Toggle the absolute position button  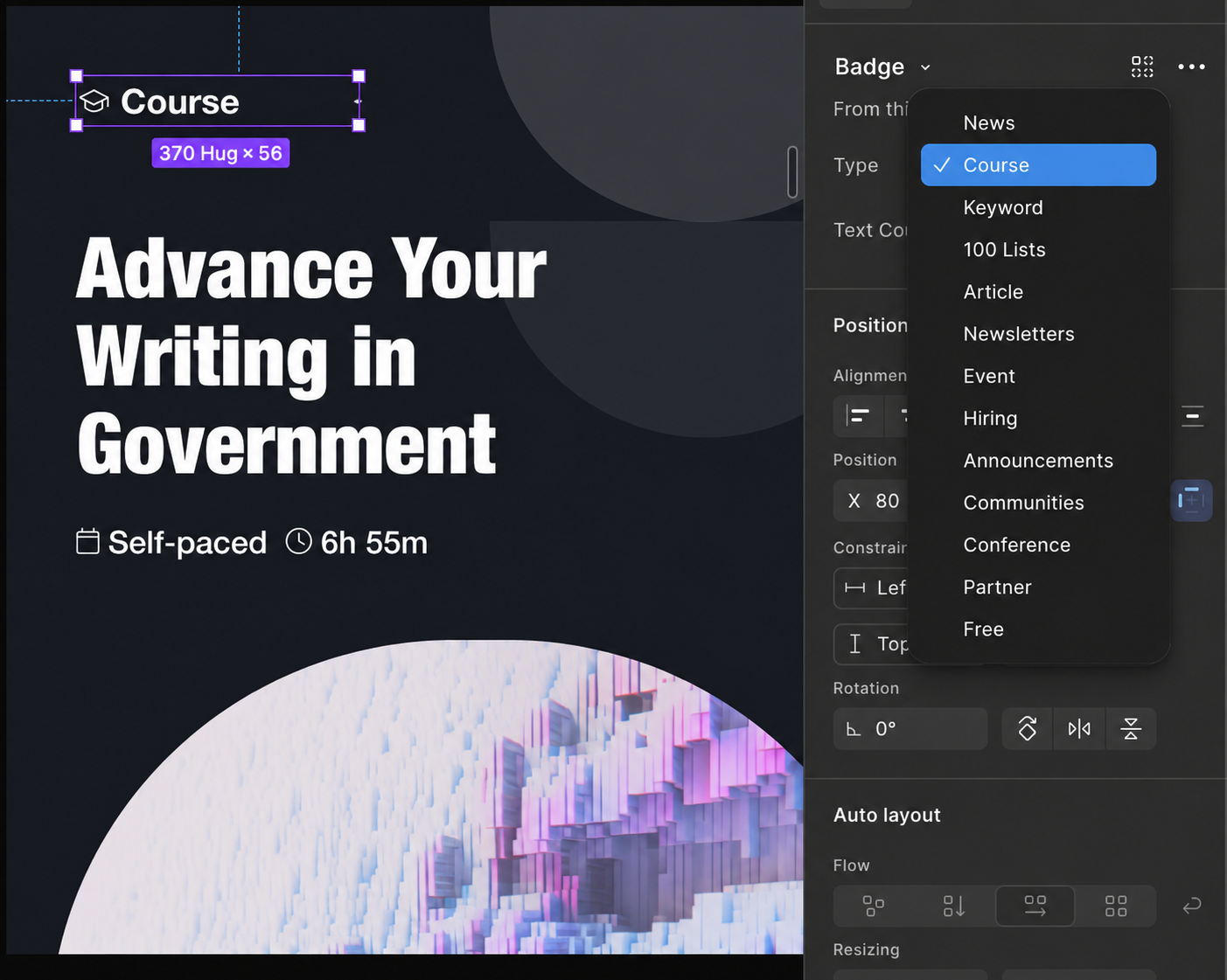click(1191, 500)
